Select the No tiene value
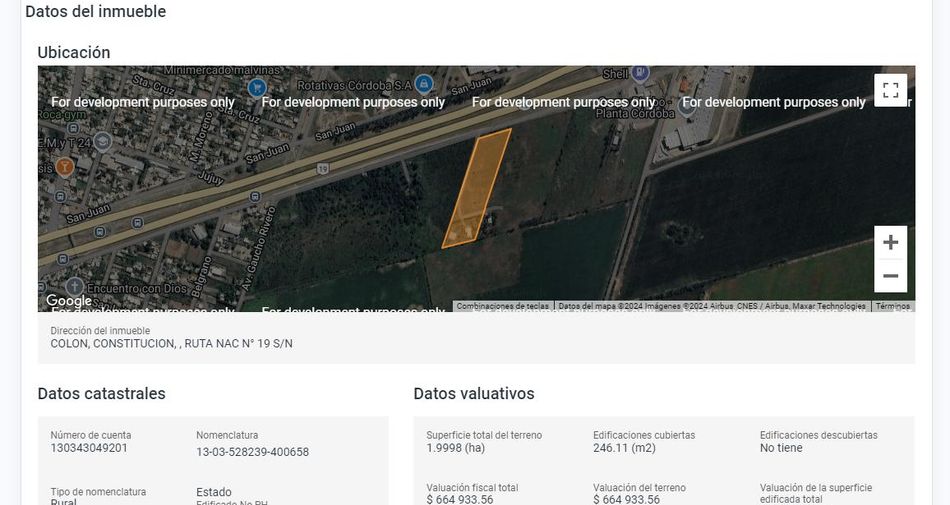The image size is (950, 505). pos(781,448)
